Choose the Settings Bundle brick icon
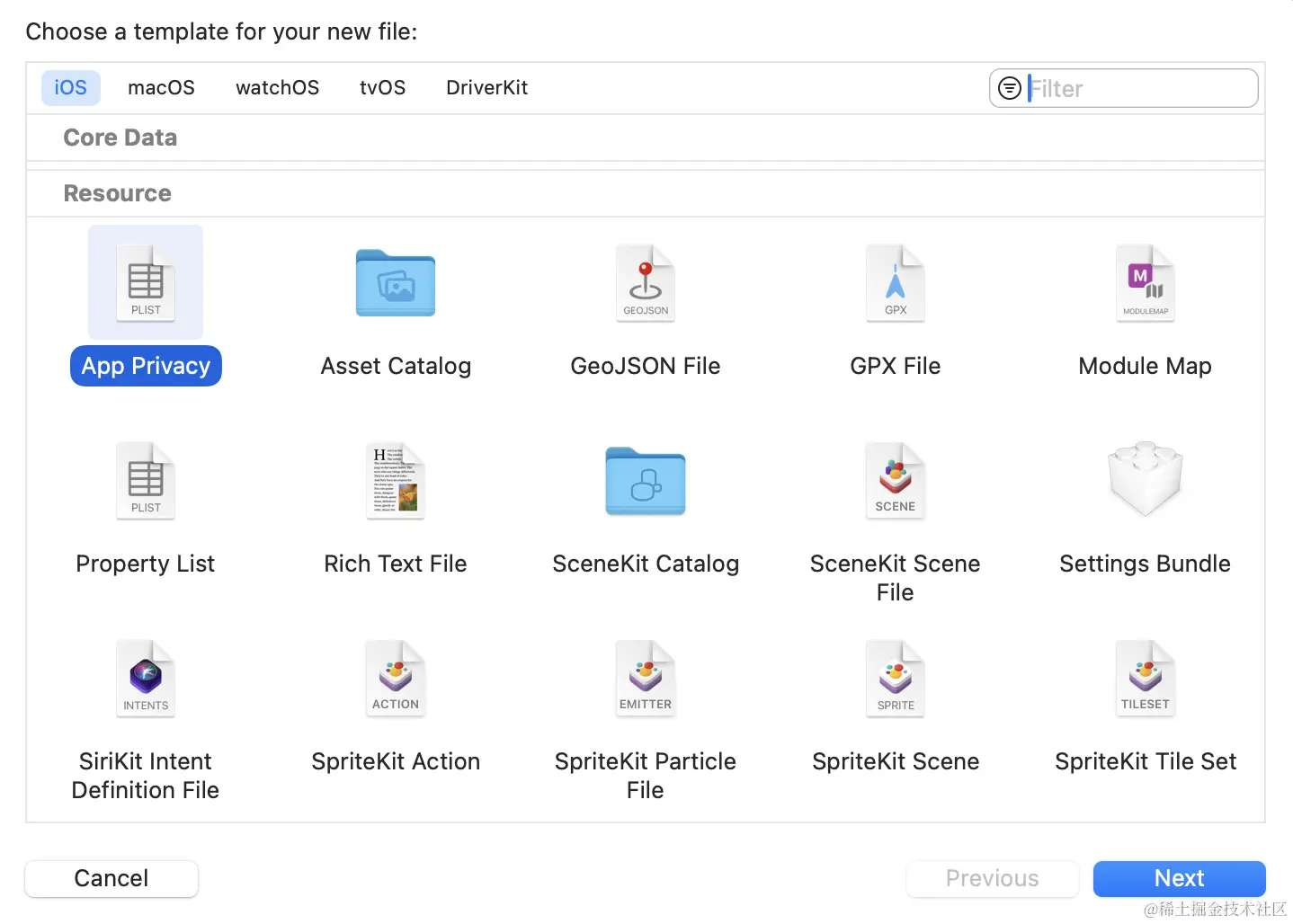Viewport: 1293px width, 924px height. (1146, 478)
